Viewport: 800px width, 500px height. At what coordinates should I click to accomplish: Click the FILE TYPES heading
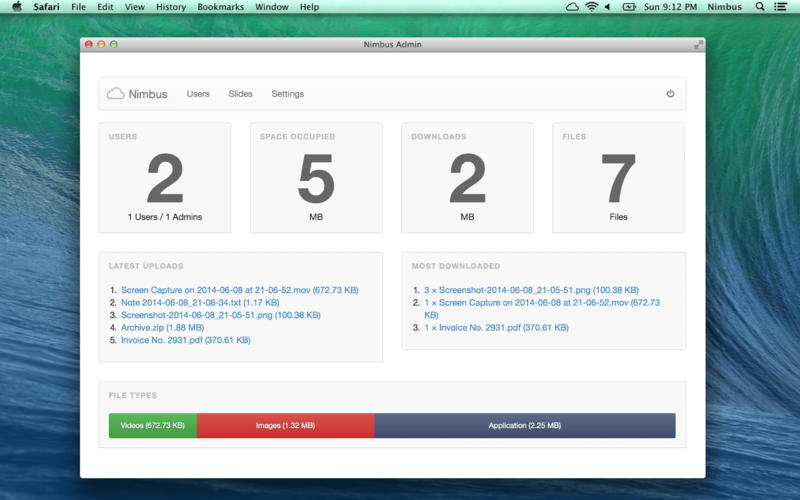(133, 395)
